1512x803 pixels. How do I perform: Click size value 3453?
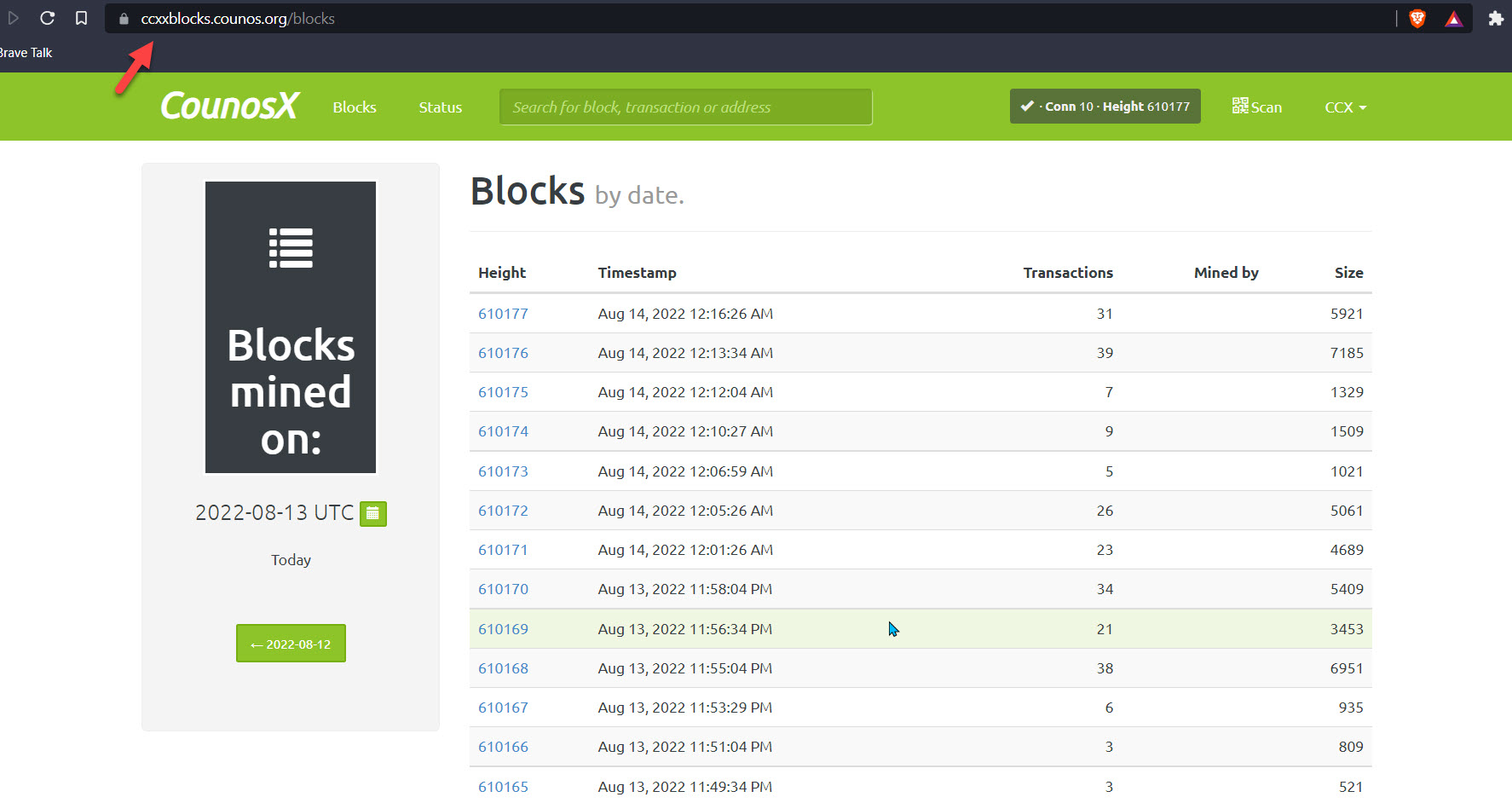coord(1347,629)
